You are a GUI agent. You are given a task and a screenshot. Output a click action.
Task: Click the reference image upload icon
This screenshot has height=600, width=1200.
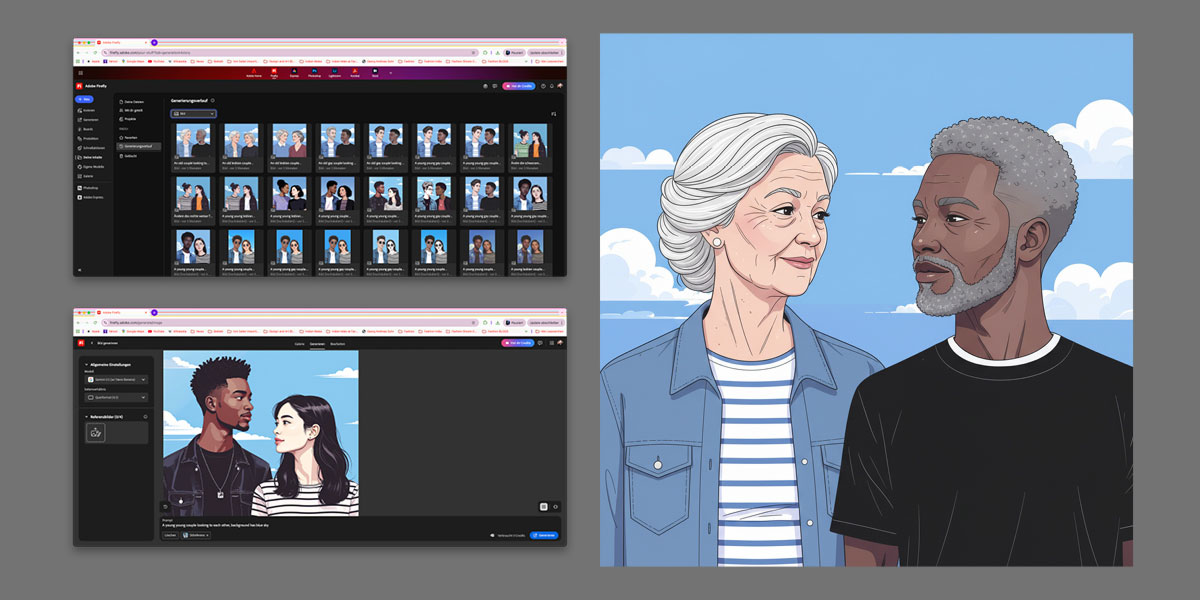95,432
